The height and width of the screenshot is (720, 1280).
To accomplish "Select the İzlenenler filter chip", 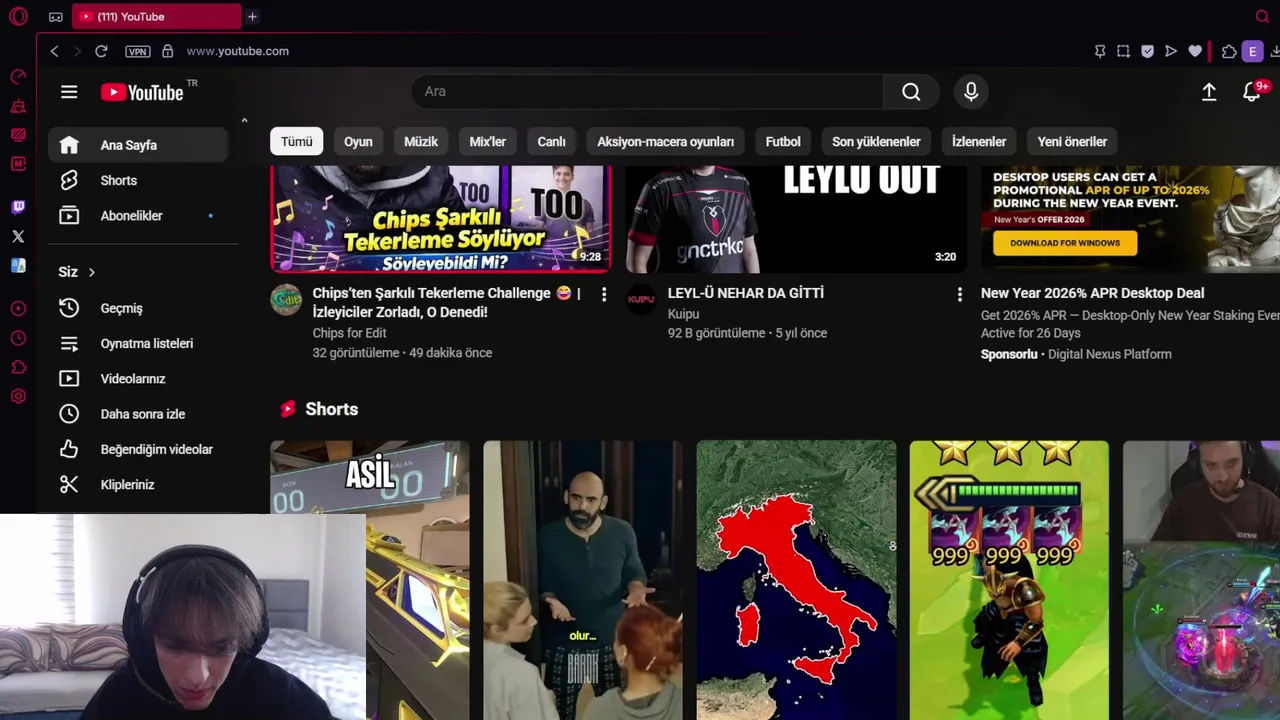I will point(979,142).
